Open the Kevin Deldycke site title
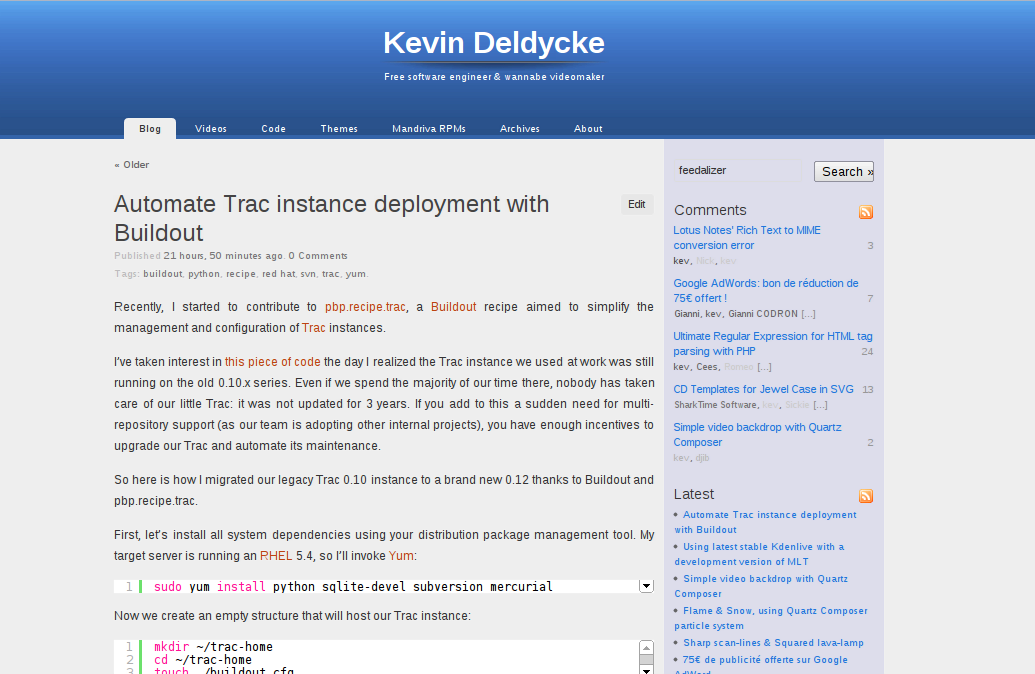Image resolution: width=1035 pixels, height=674 pixels. tap(494, 43)
